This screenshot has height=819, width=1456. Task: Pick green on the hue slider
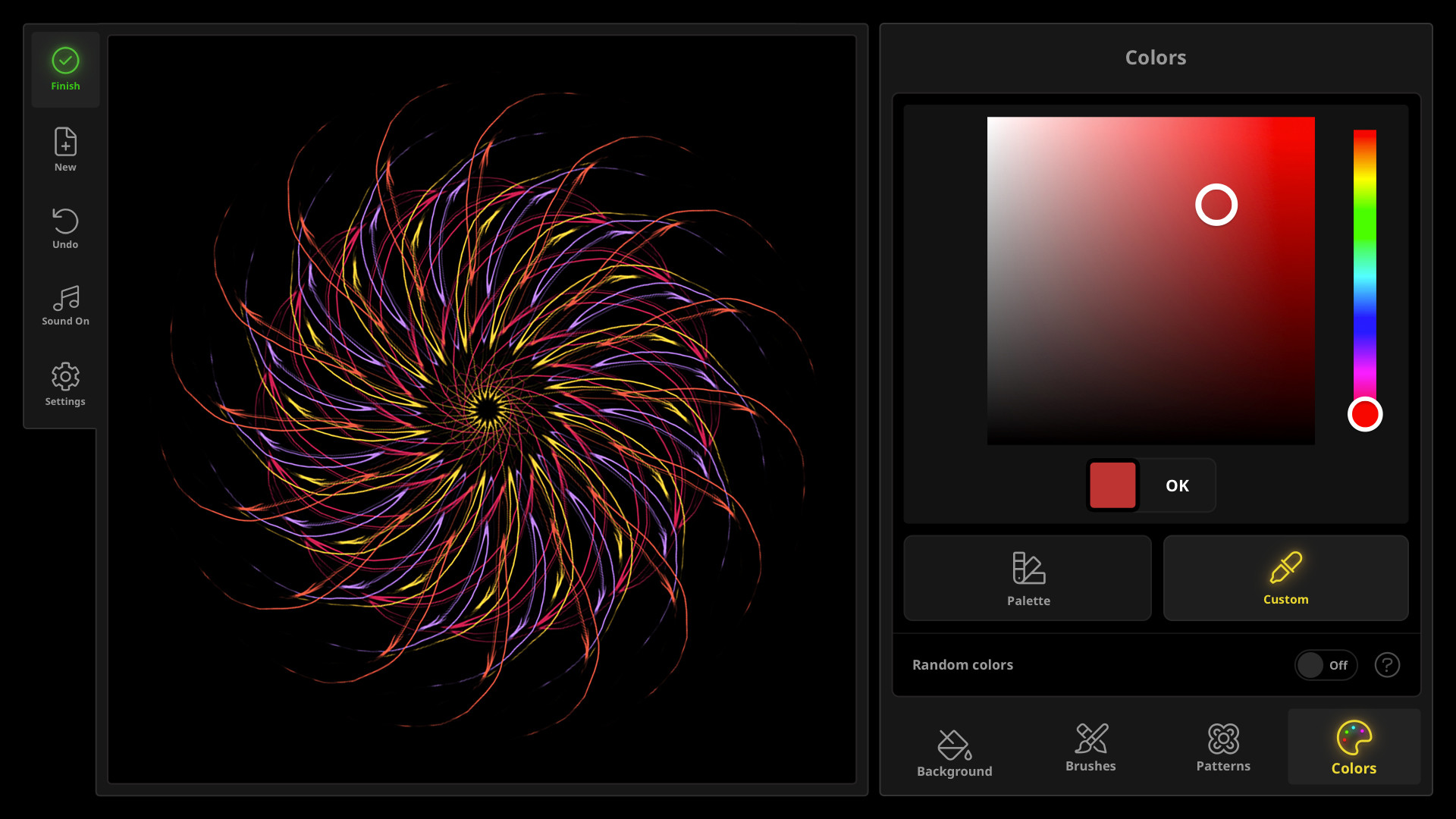(x=1365, y=227)
